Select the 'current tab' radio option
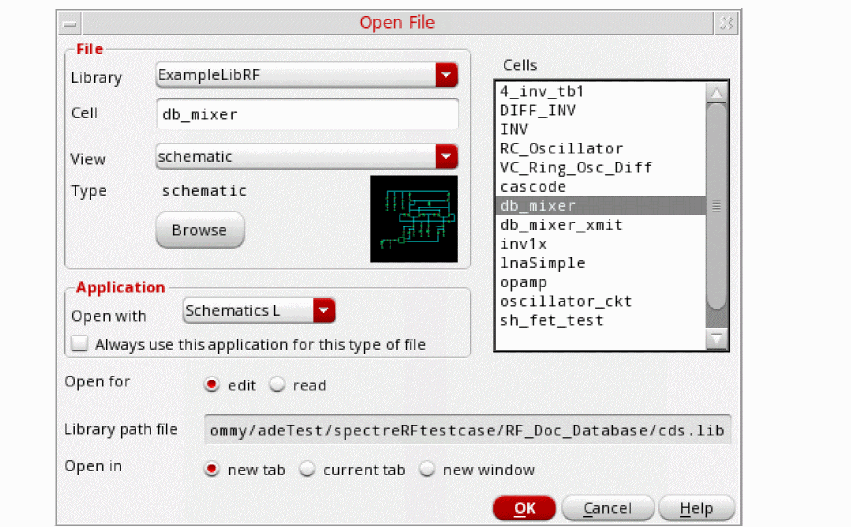This screenshot has height=527, width=851. [x=308, y=469]
